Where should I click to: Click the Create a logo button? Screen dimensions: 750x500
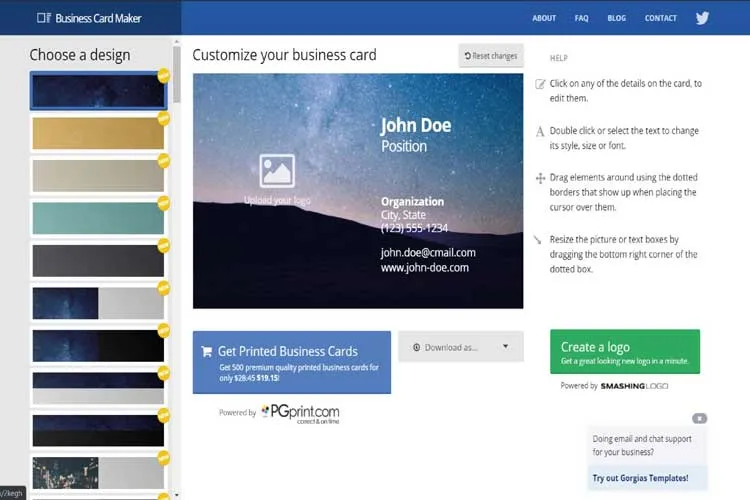(625, 352)
